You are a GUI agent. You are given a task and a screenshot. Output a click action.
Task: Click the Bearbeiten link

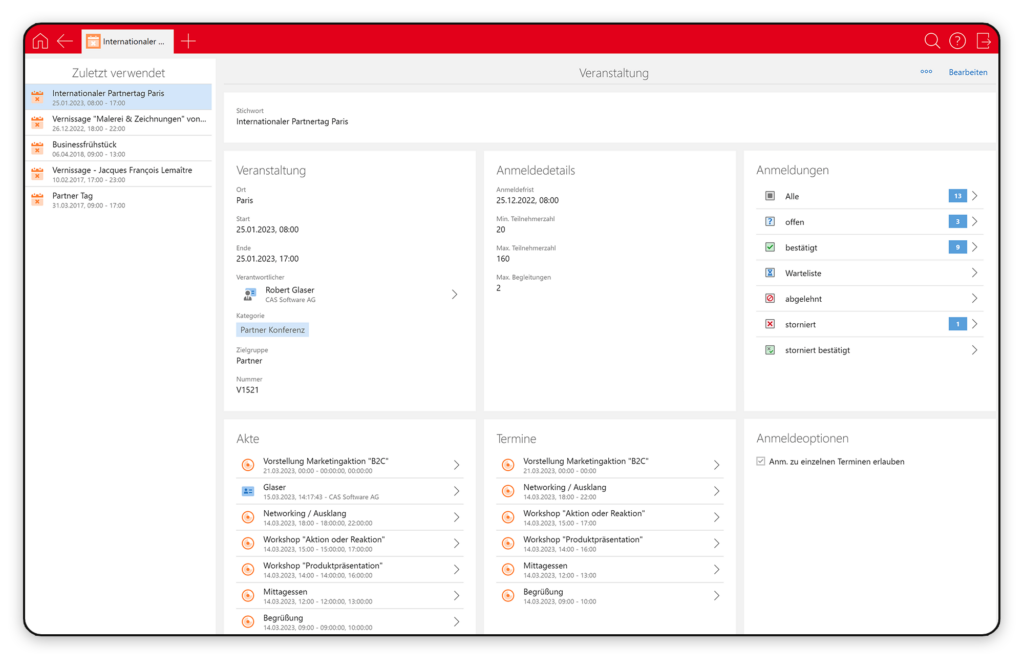pyautogui.click(x=967, y=72)
